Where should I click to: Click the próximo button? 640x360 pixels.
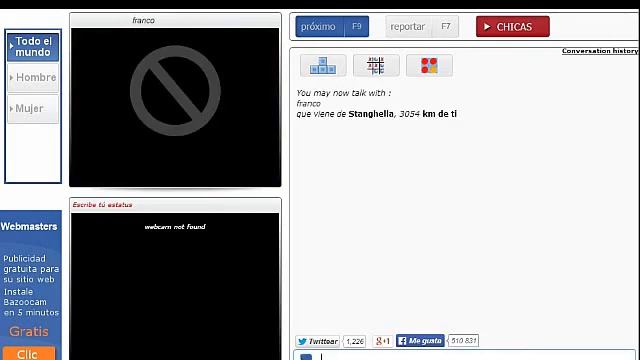click(320, 27)
